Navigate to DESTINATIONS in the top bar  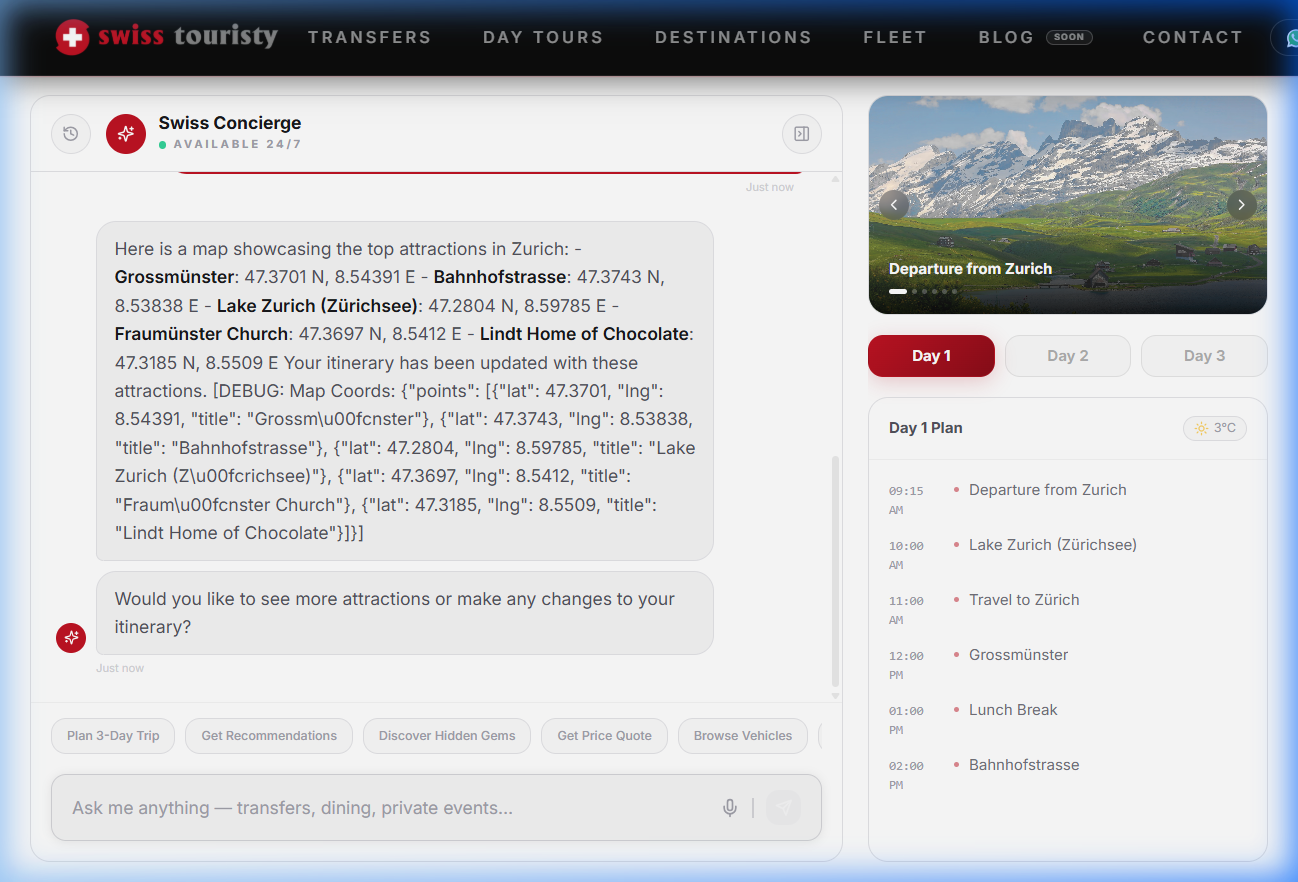[733, 37]
